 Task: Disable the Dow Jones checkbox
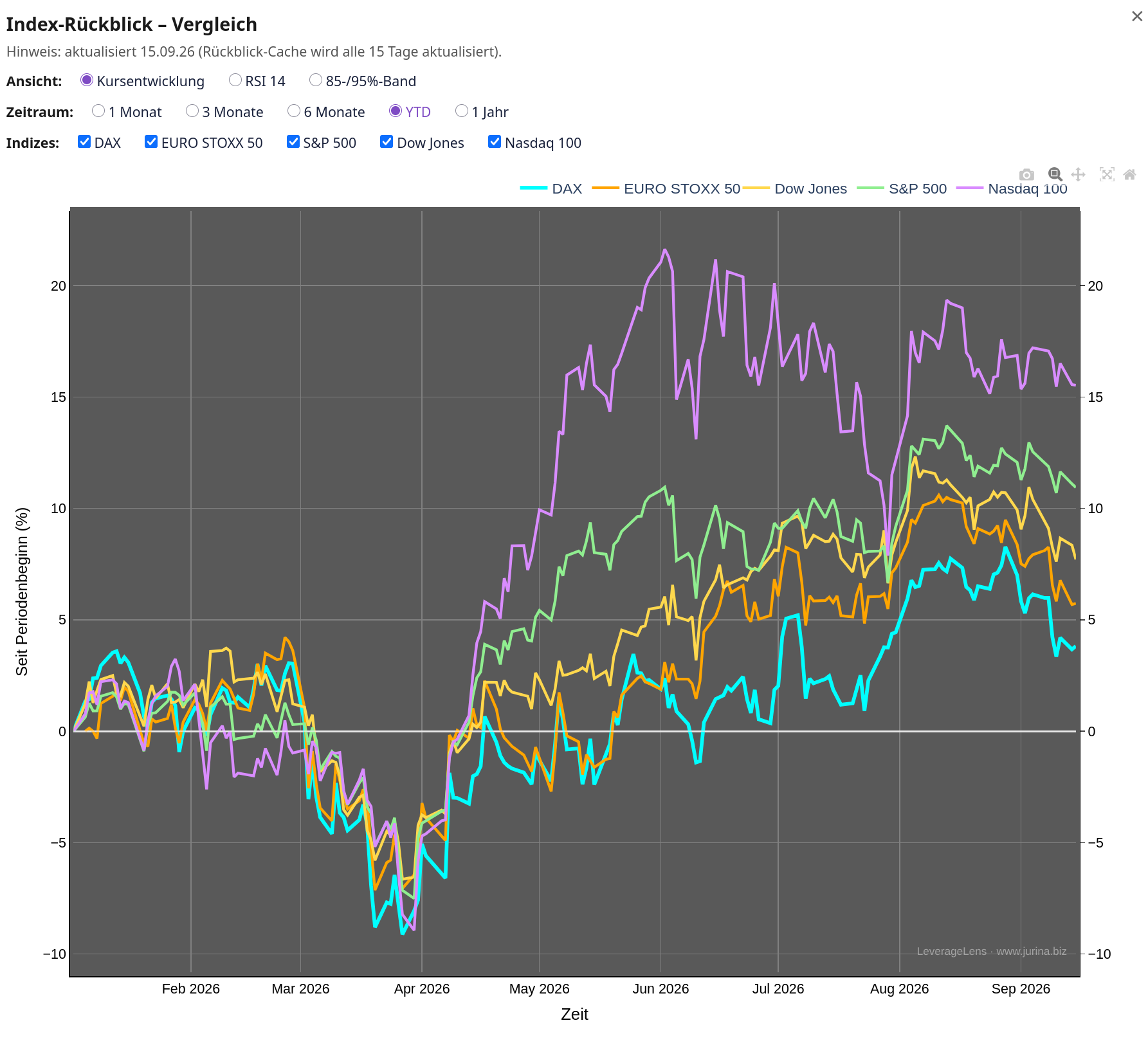pyautogui.click(x=387, y=142)
